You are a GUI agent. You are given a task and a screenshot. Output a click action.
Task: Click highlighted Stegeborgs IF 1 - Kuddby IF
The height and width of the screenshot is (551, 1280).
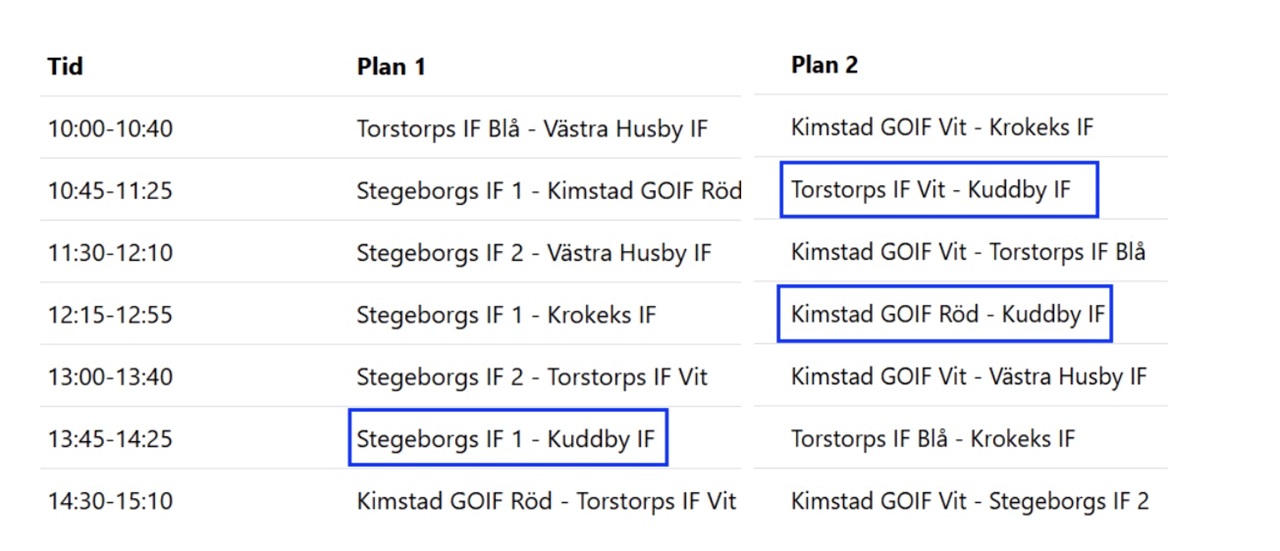click(x=508, y=438)
